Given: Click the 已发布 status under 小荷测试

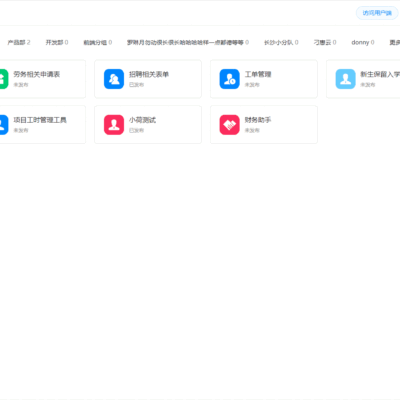Looking at the screenshot, I should 136,130.
